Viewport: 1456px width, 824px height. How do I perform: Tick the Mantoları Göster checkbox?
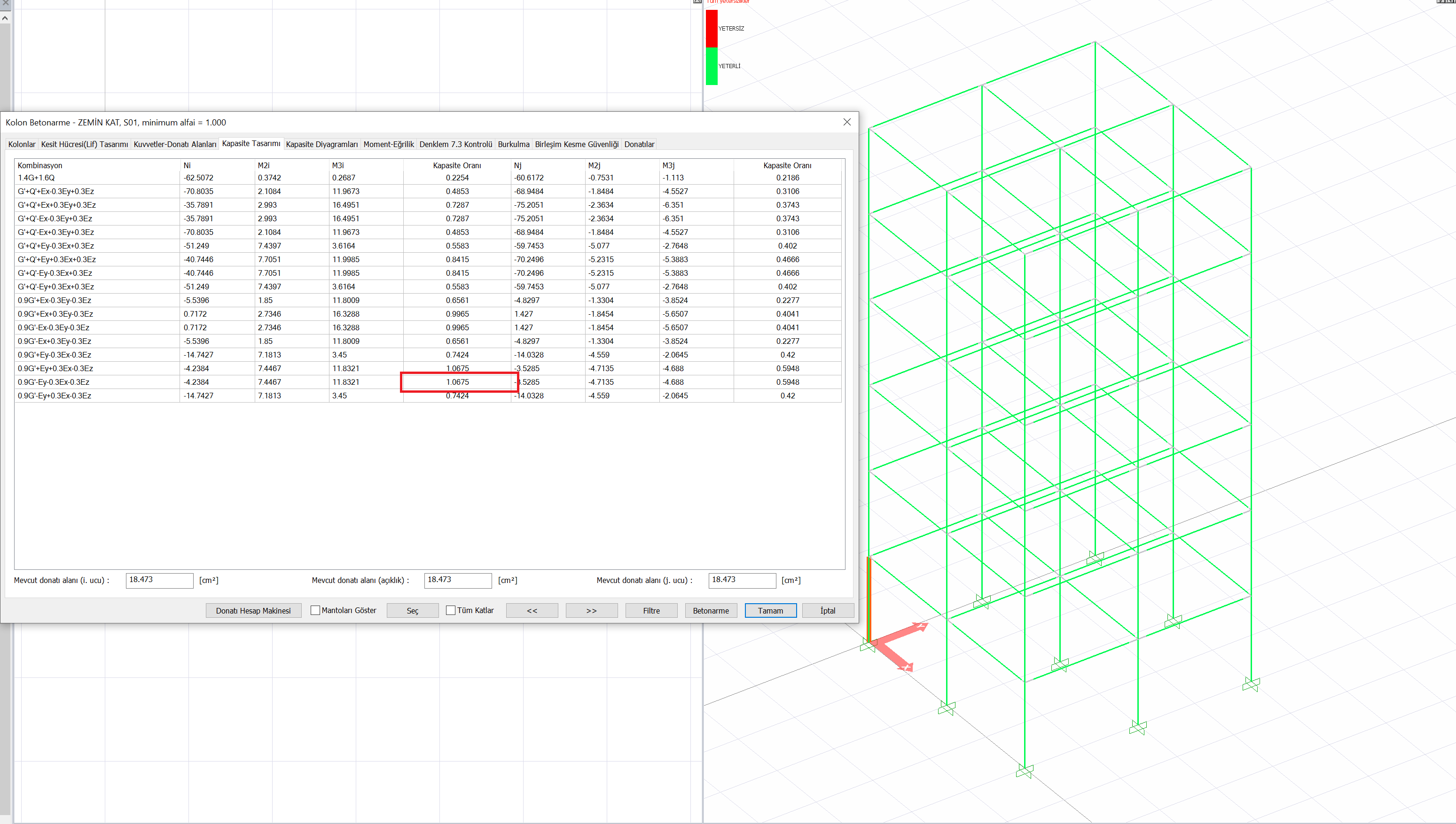[x=315, y=610]
